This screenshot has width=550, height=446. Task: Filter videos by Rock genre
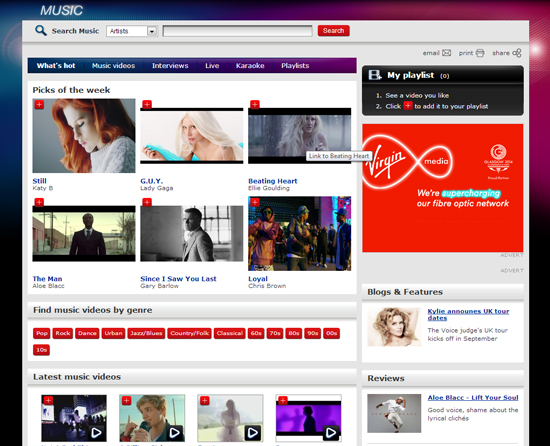63,333
